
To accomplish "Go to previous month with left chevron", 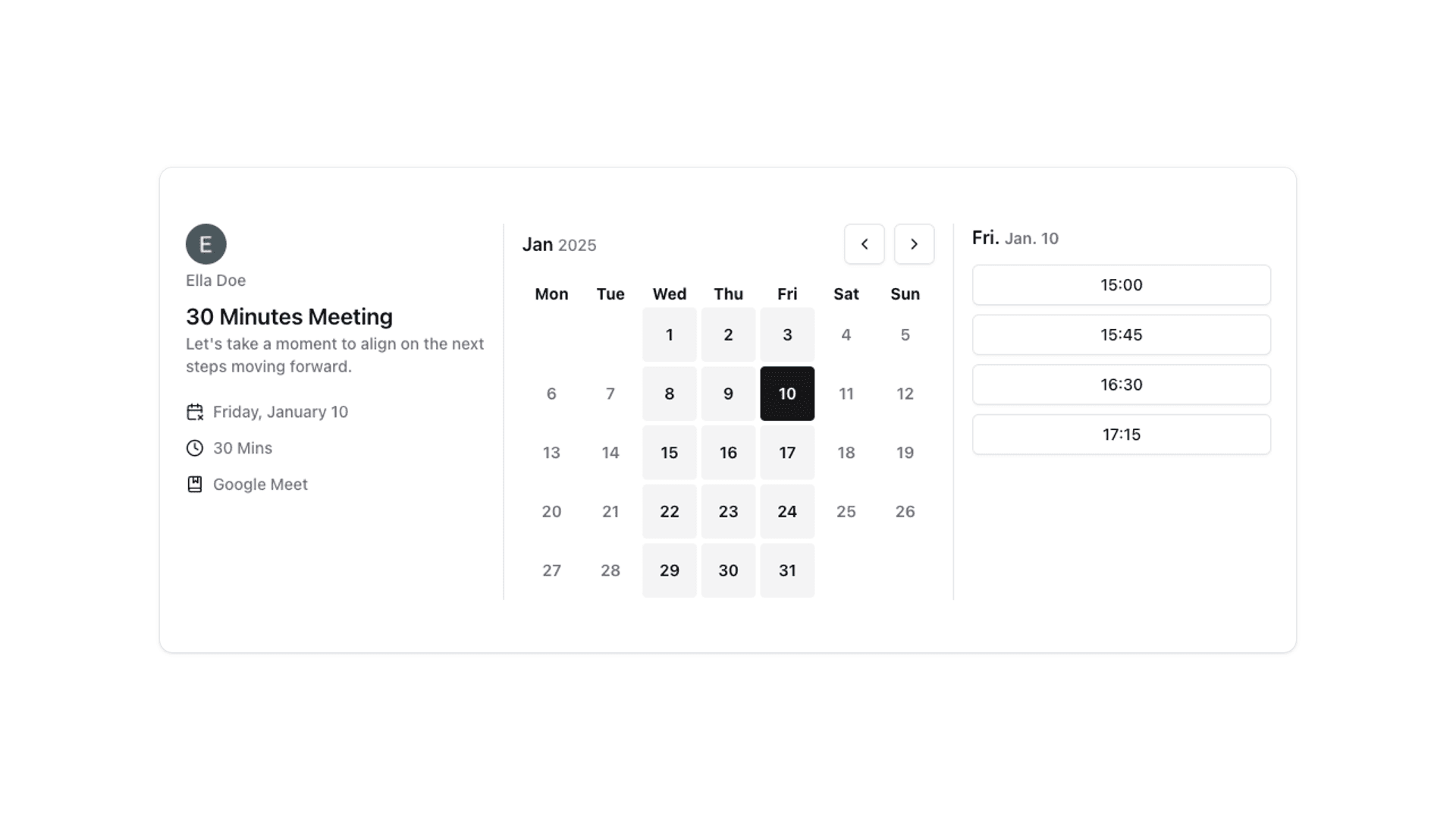I will tap(864, 244).
